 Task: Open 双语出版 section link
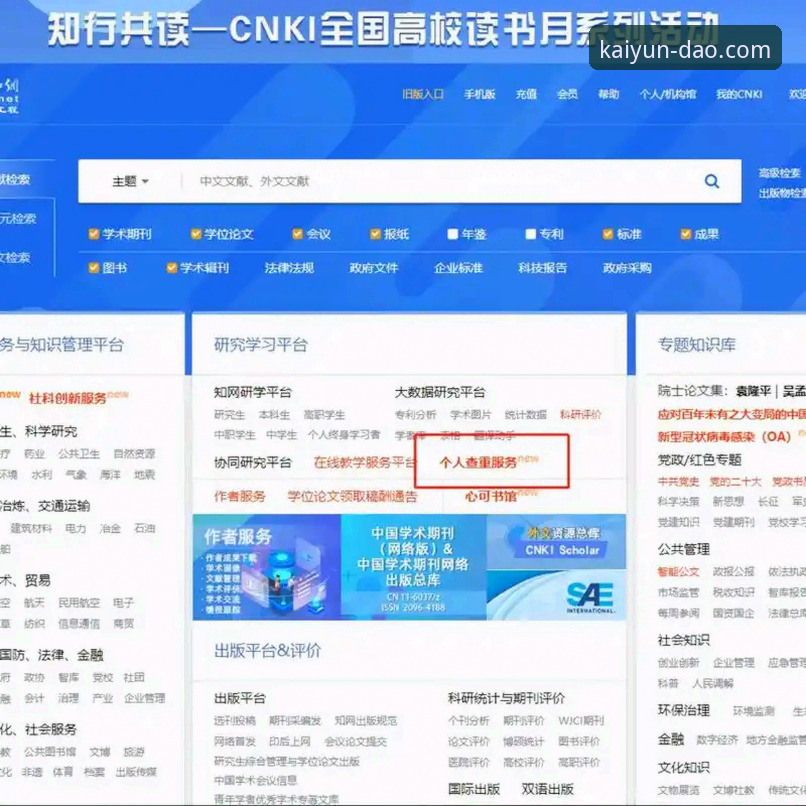pos(547,789)
